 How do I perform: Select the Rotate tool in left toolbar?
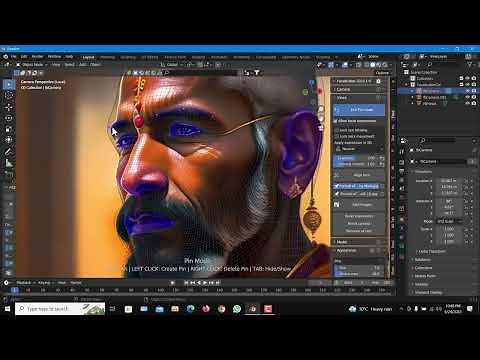click(9, 118)
